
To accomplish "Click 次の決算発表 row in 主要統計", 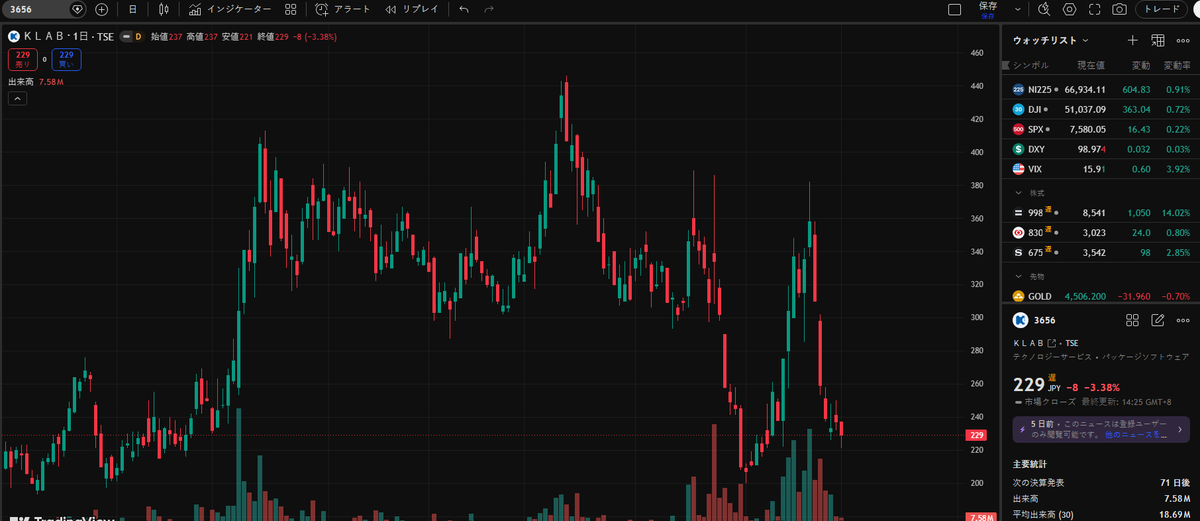I will pos(1100,483).
